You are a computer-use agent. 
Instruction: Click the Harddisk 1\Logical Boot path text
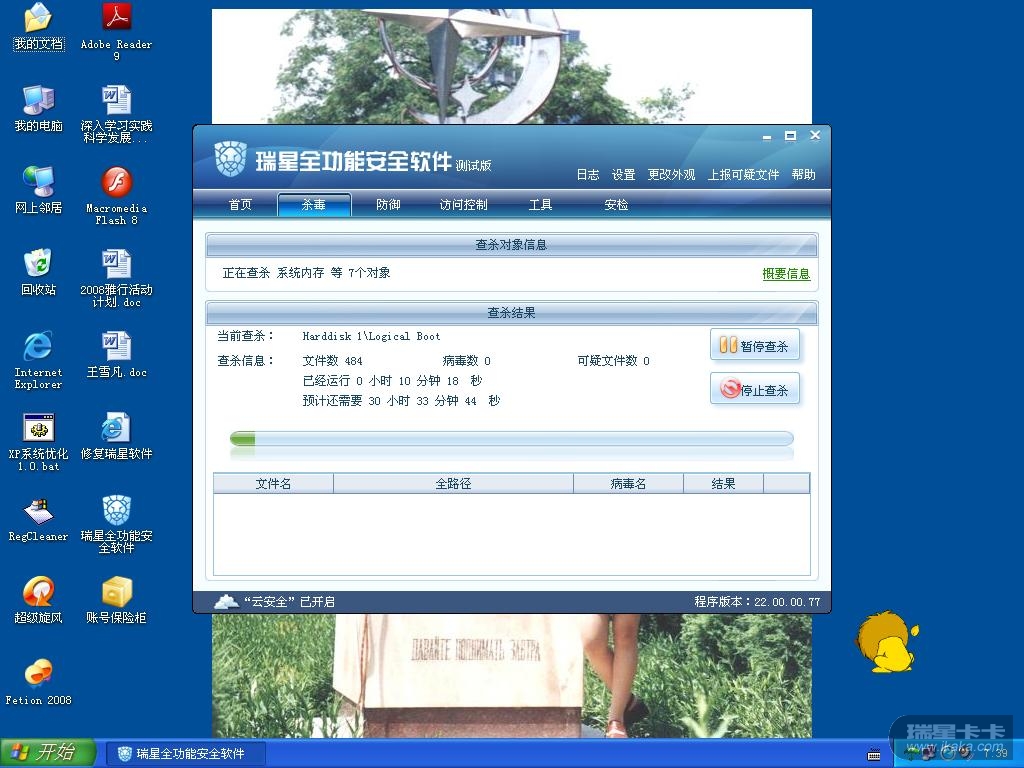click(372, 336)
